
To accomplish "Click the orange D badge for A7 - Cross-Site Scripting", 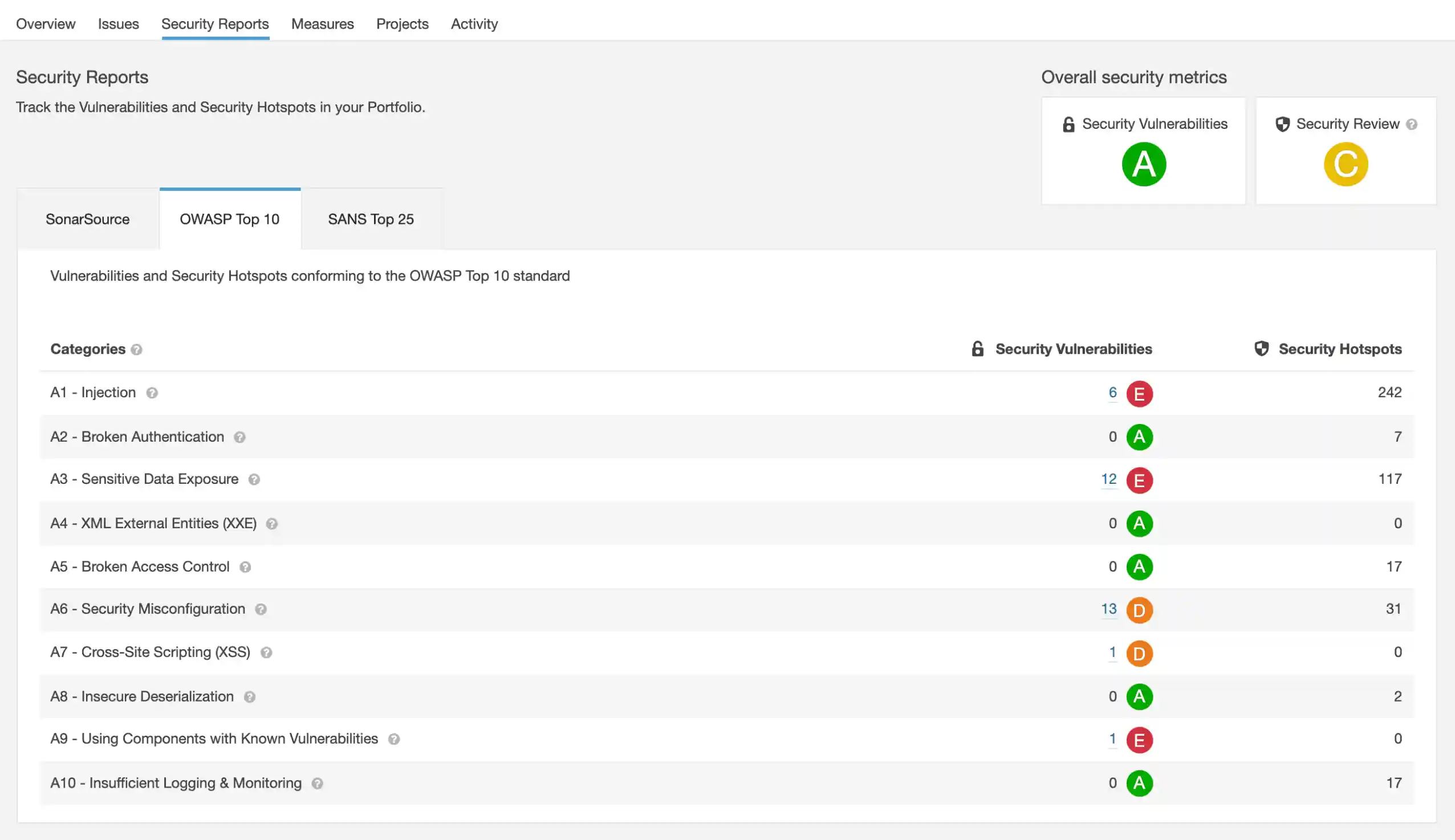I will 1139,653.
